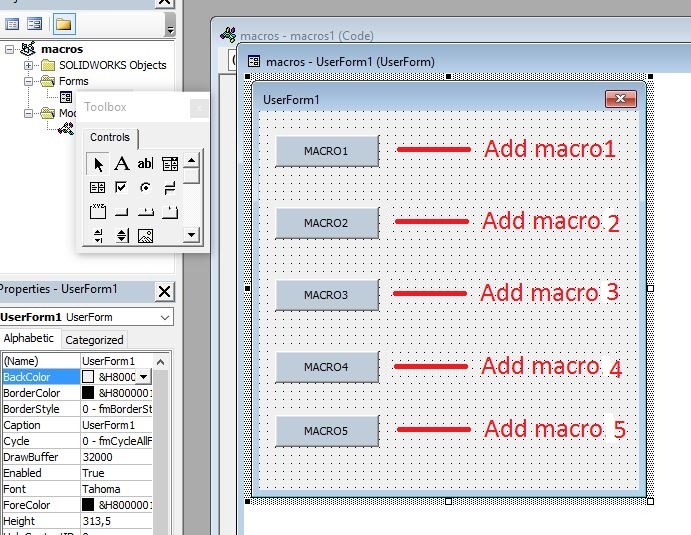The height and width of the screenshot is (535, 691).
Task: Select the Frame control in Toolbox
Action: click(x=97, y=212)
